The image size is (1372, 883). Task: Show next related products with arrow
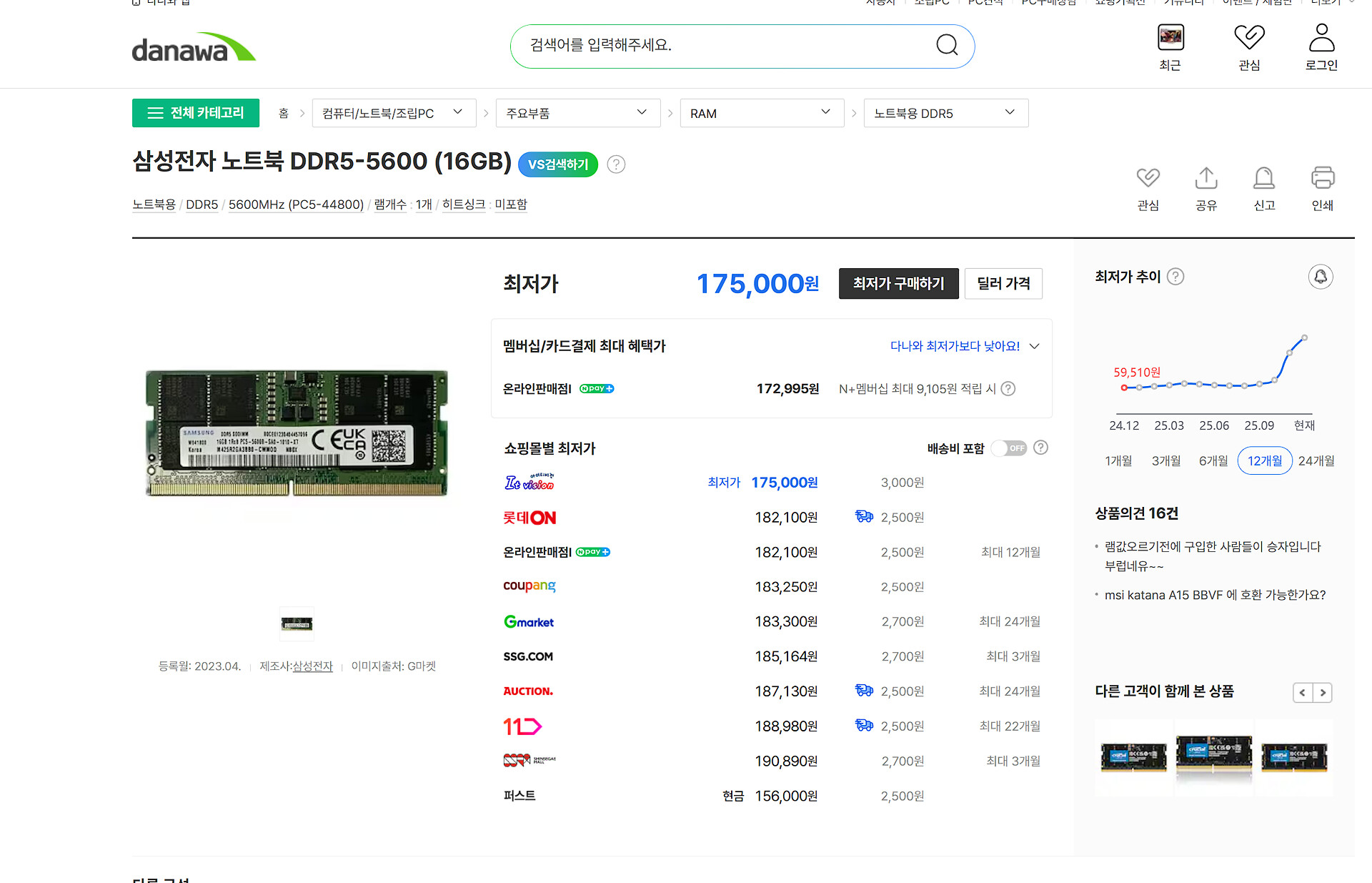point(1323,692)
